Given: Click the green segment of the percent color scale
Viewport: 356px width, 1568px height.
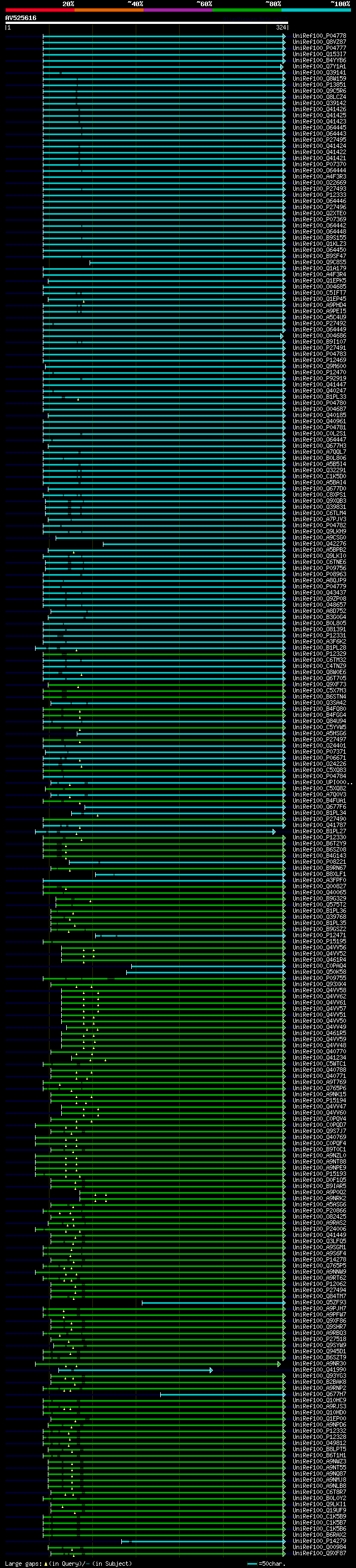Looking at the screenshot, I should pos(247,11).
